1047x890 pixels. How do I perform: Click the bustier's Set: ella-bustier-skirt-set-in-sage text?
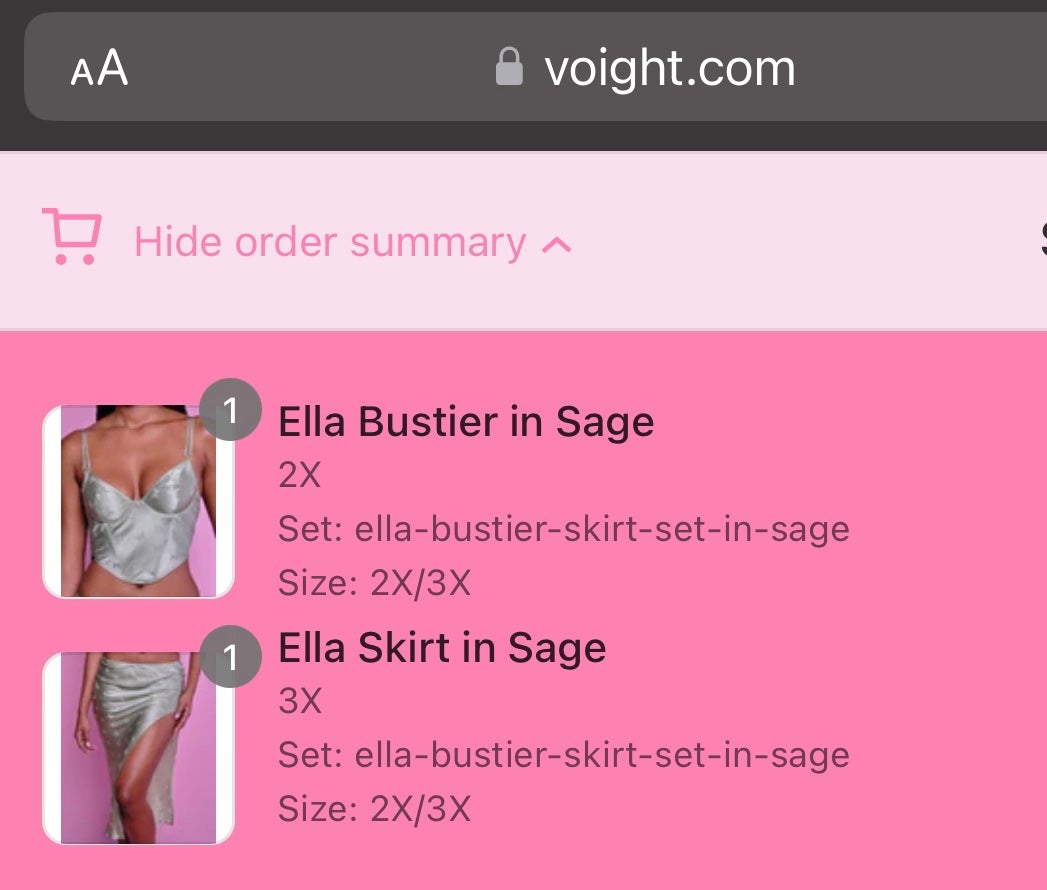pos(564,529)
